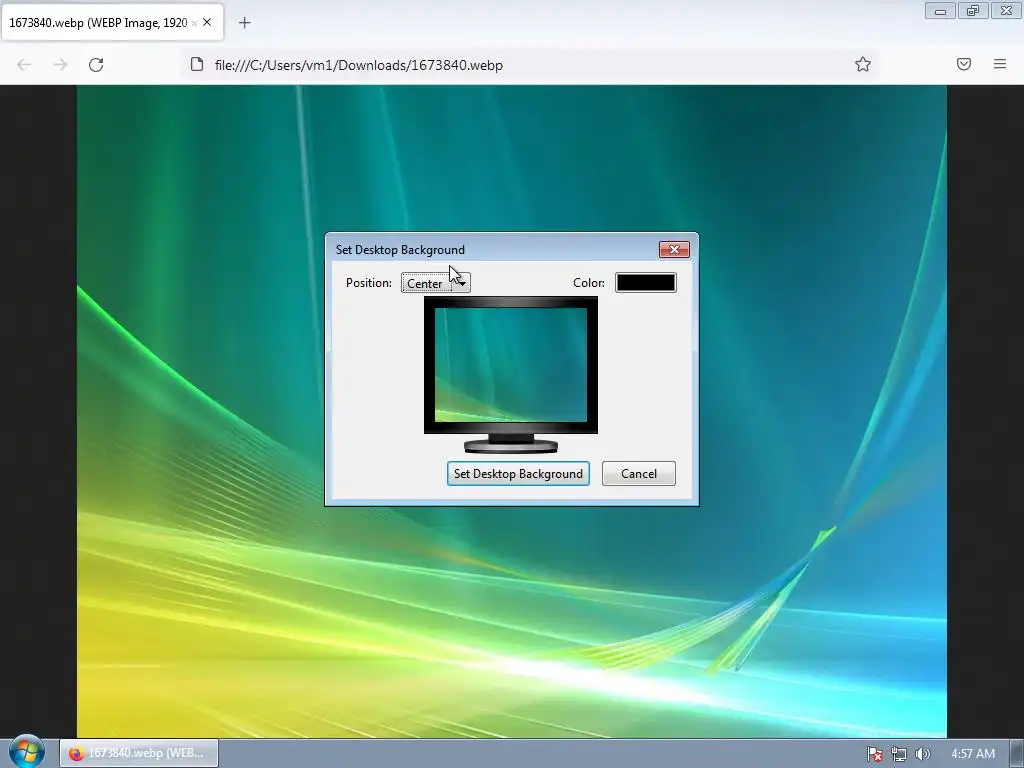
Task: Select the Firefox taskbar button
Action: tap(138, 753)
